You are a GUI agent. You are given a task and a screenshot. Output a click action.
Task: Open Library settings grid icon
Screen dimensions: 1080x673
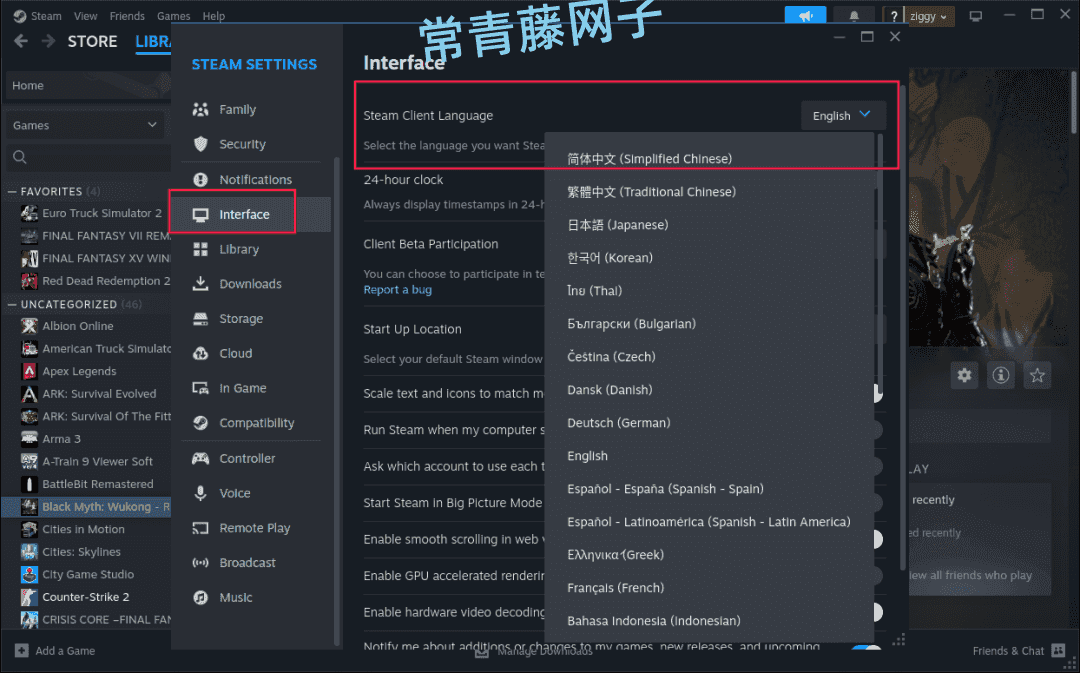[x=200, y=249]
